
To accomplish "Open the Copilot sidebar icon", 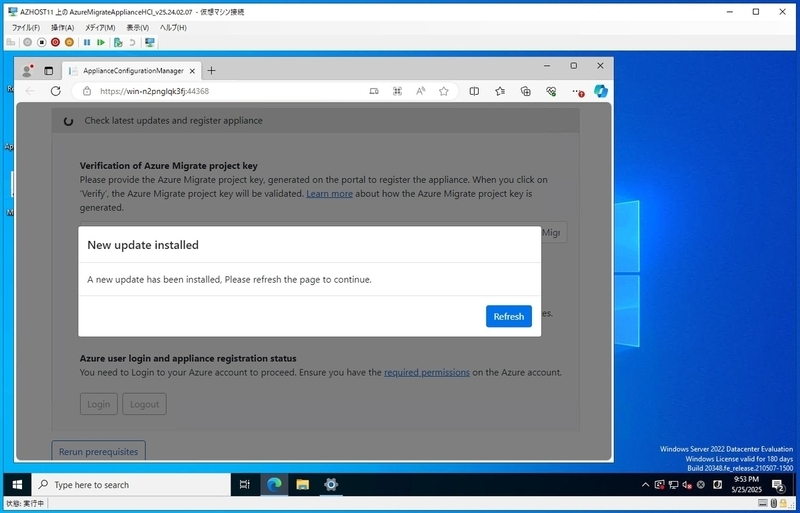I will [x=601, y=91].
